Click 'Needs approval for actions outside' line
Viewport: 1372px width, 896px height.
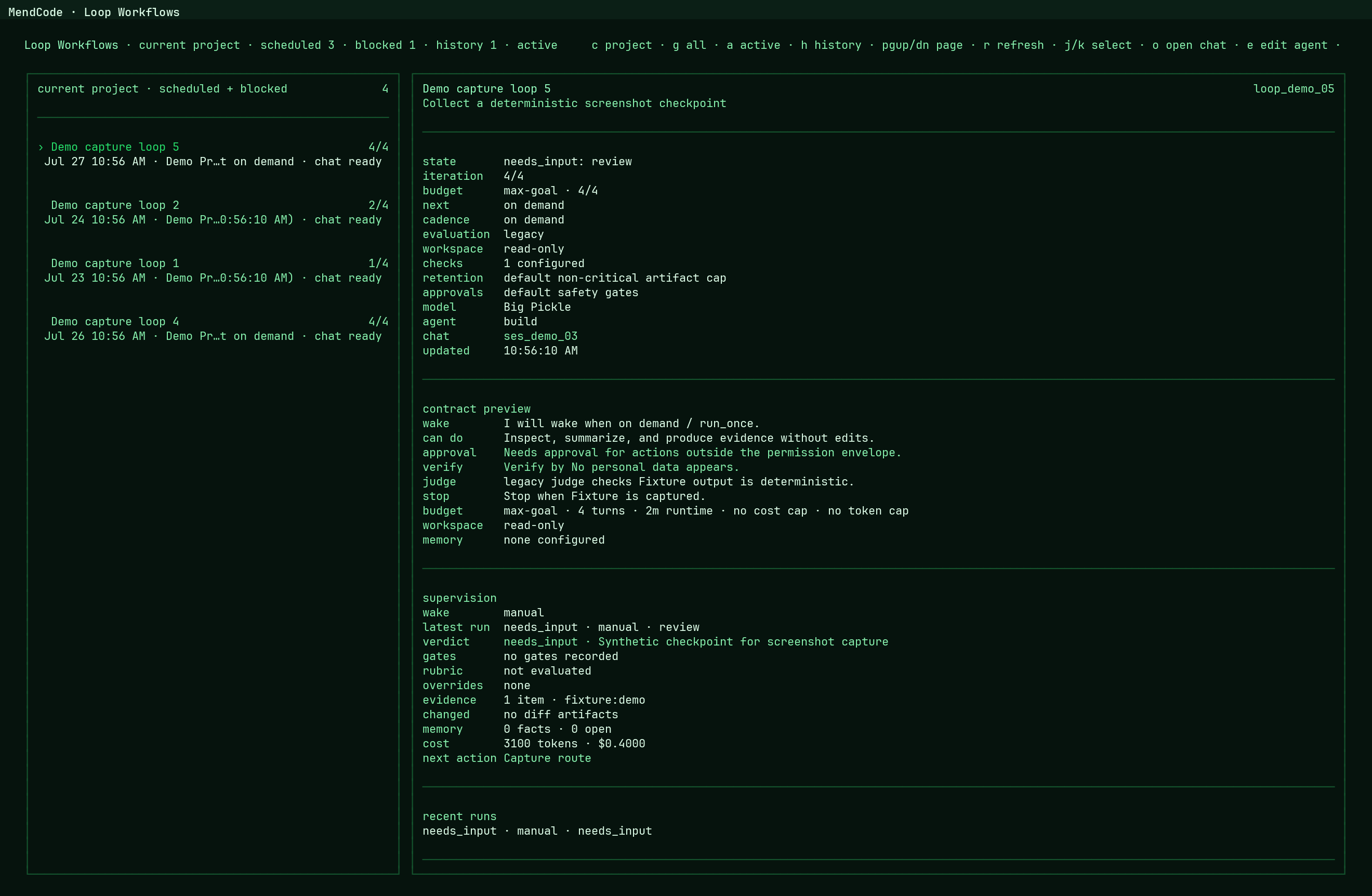pos(702,453)
